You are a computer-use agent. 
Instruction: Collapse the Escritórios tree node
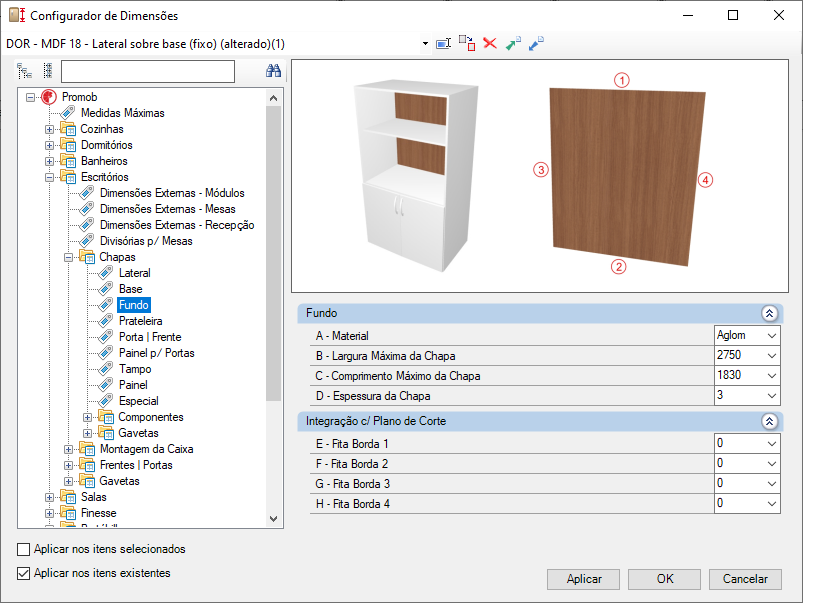pyautogui.click(x=49, y=177)
